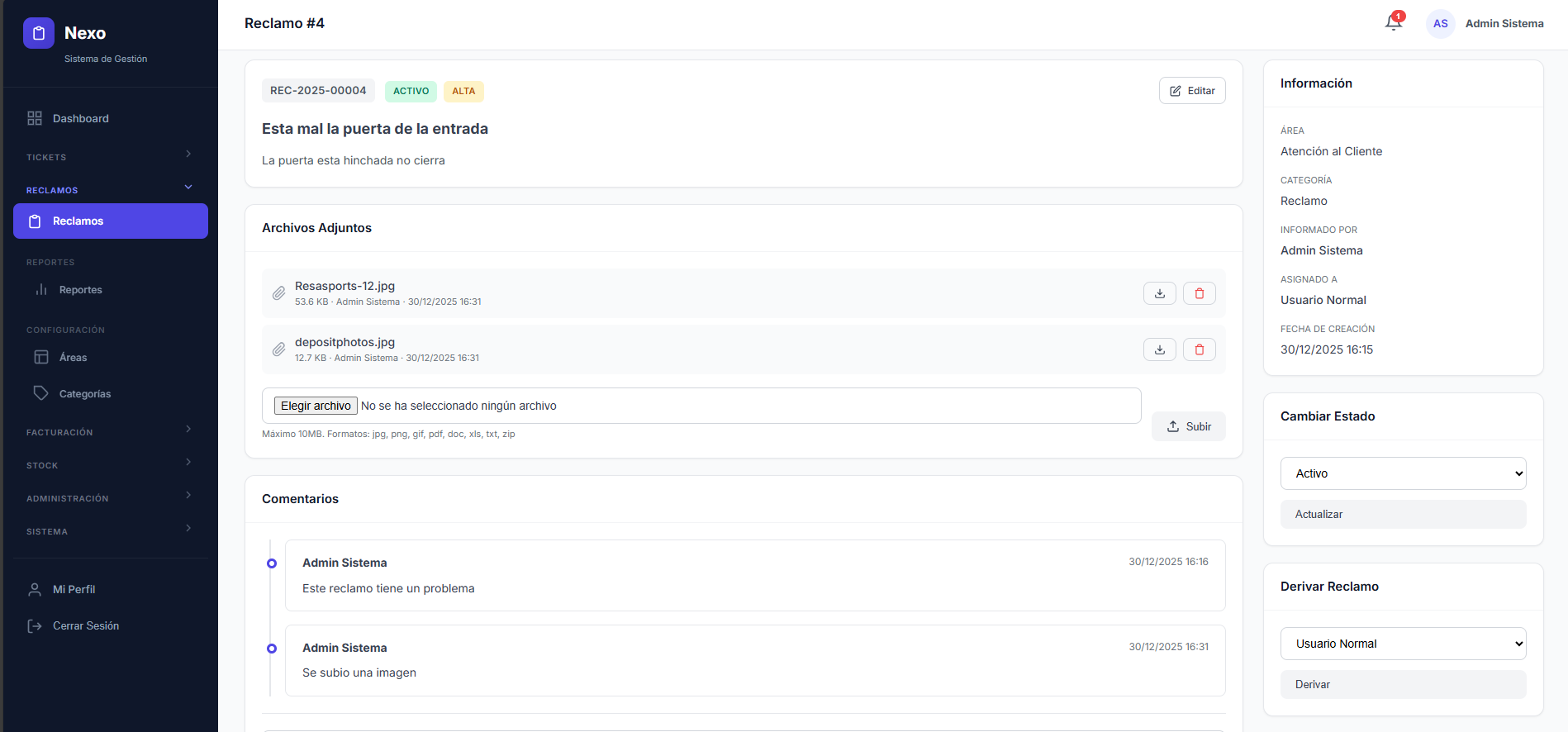
Task: Expand the Stock sidebar section
Action: click(x=110, y=464)
